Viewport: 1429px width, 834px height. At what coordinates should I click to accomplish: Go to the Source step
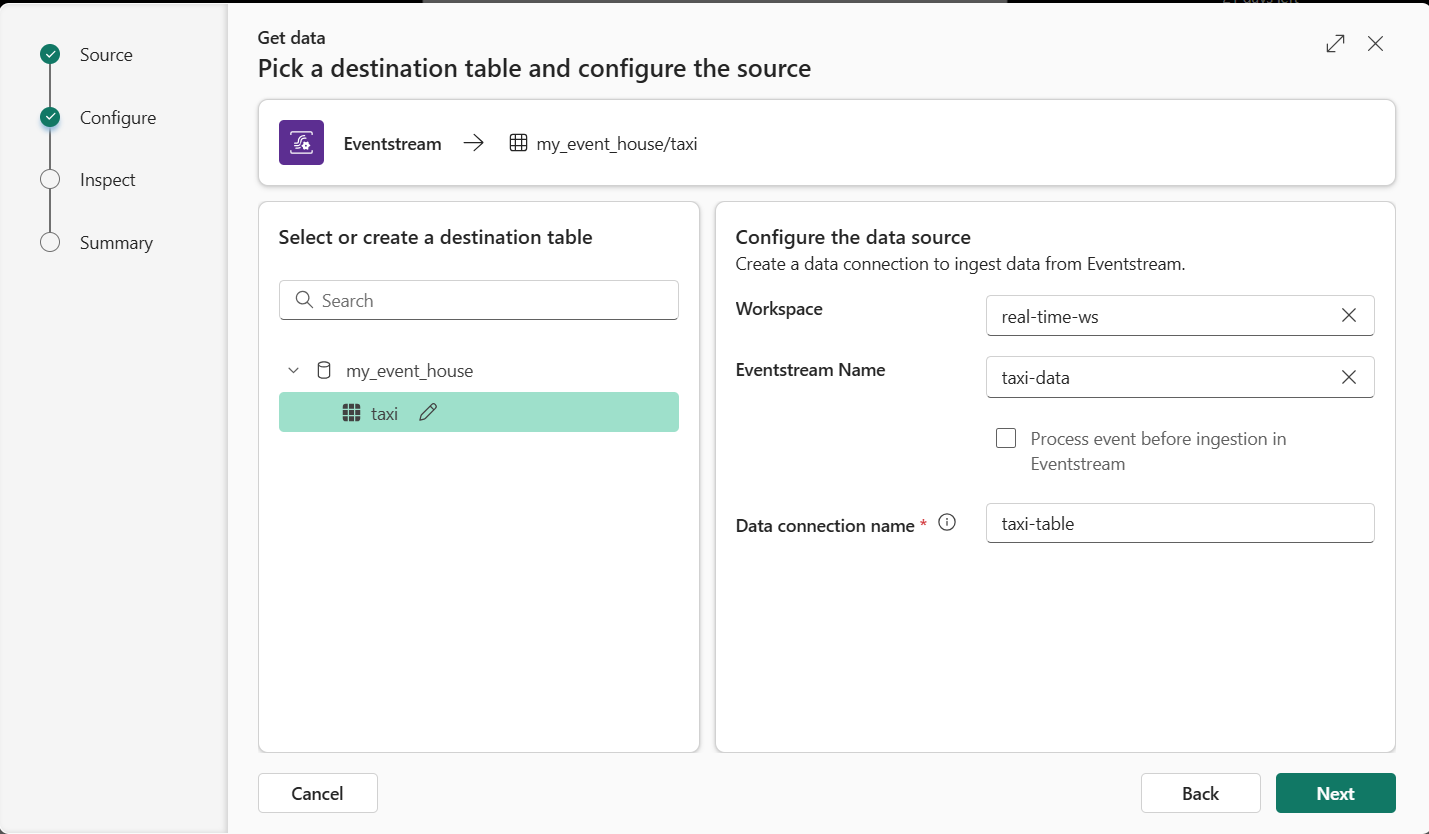point(106,55)
